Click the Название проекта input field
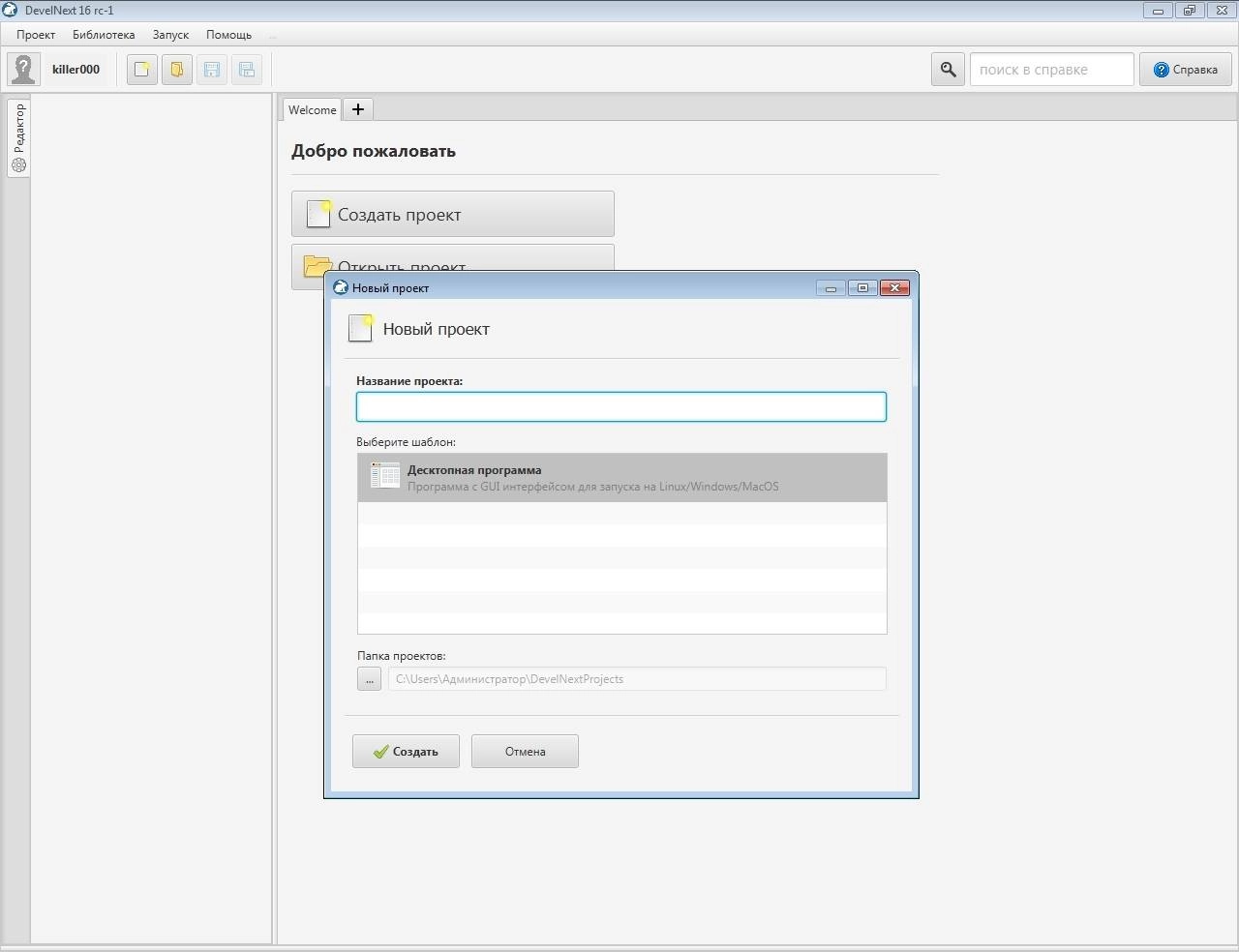The width and height of the screenshot is (1239, 952). (621, 406)
